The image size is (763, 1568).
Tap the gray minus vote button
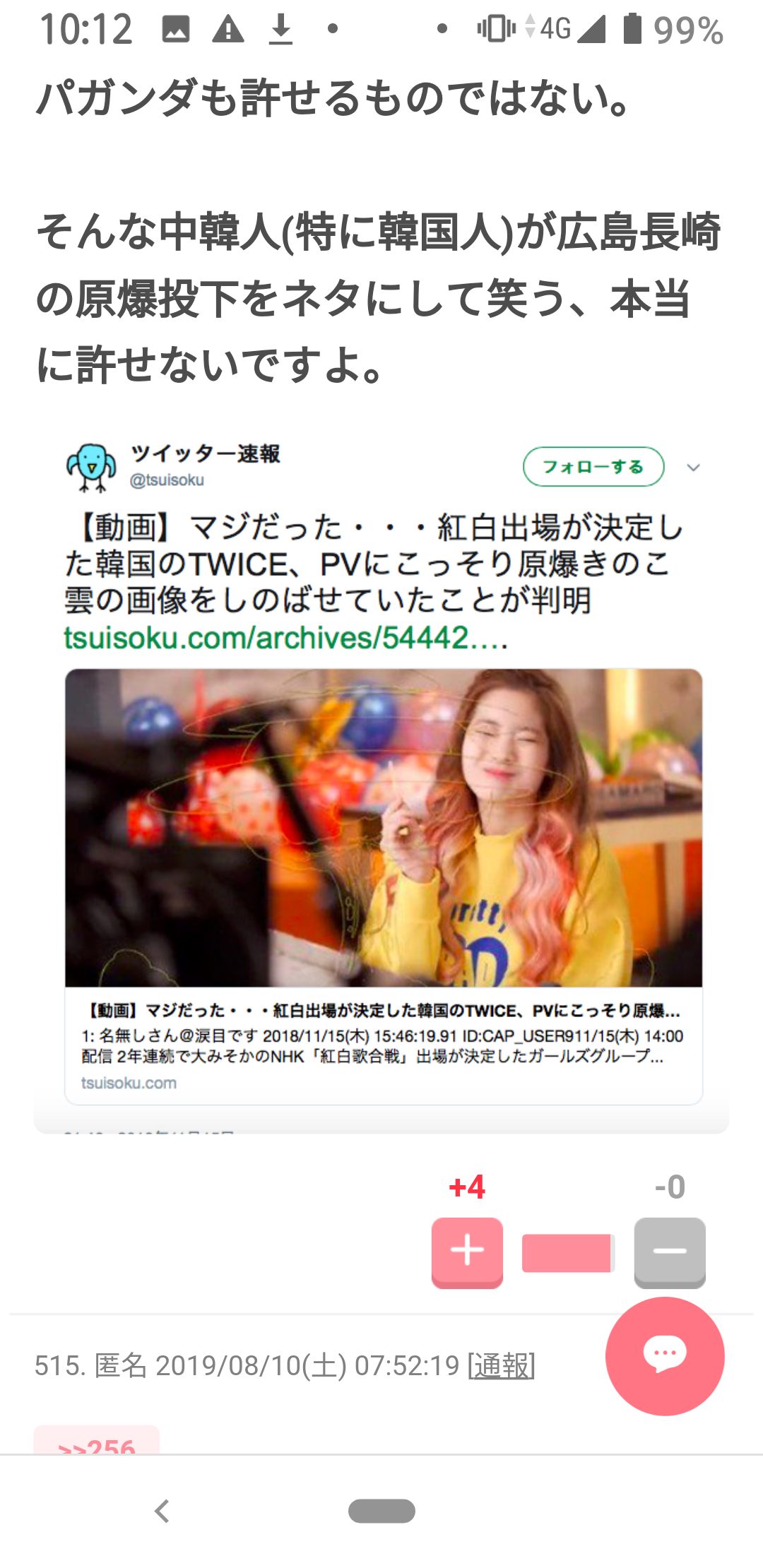point(670,1252)
